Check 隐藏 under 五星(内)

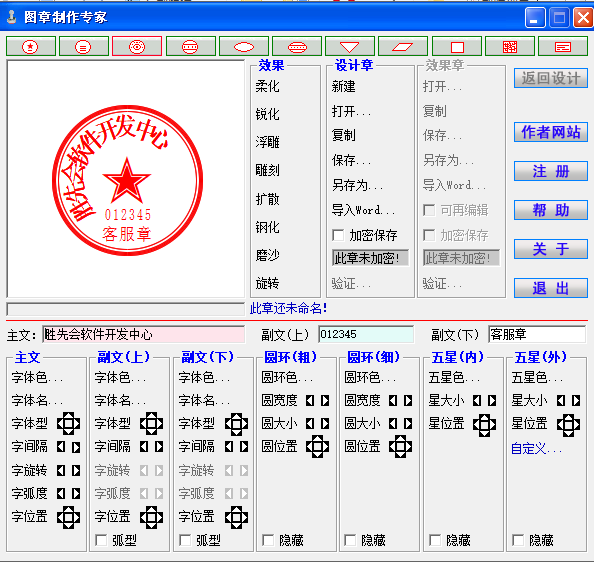click(435, 540)
